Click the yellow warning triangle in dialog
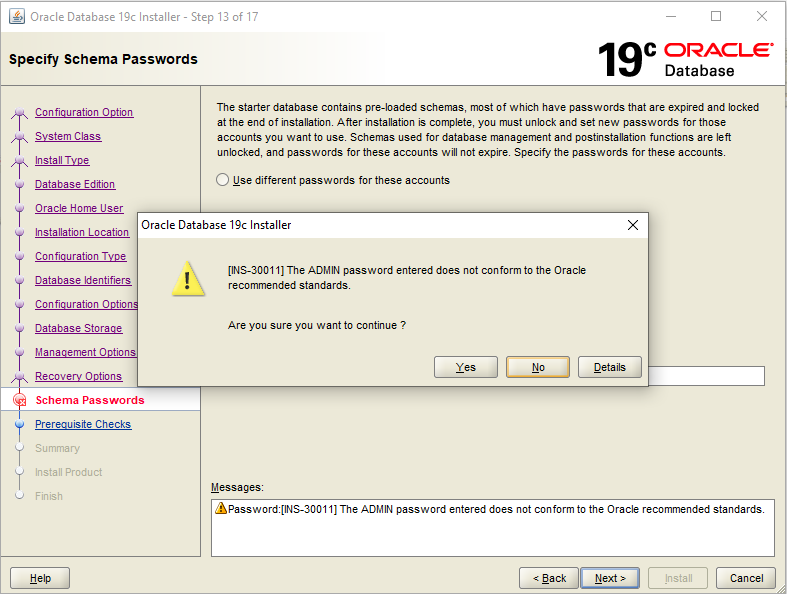787x594 pixels. (x=188, y=279)
